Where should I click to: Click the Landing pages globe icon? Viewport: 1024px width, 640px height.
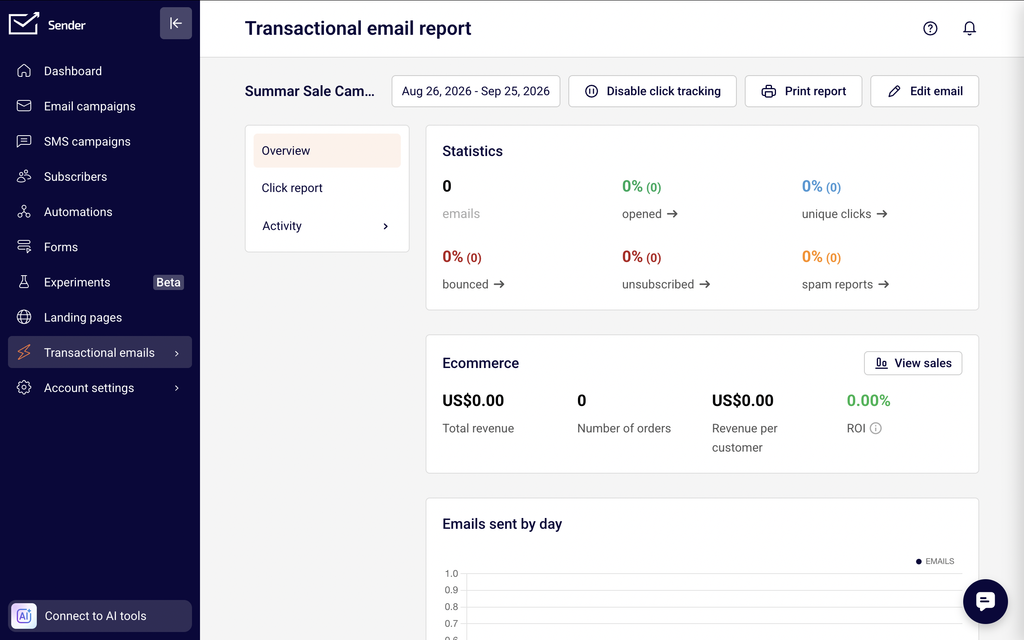(x=24, y=317)
